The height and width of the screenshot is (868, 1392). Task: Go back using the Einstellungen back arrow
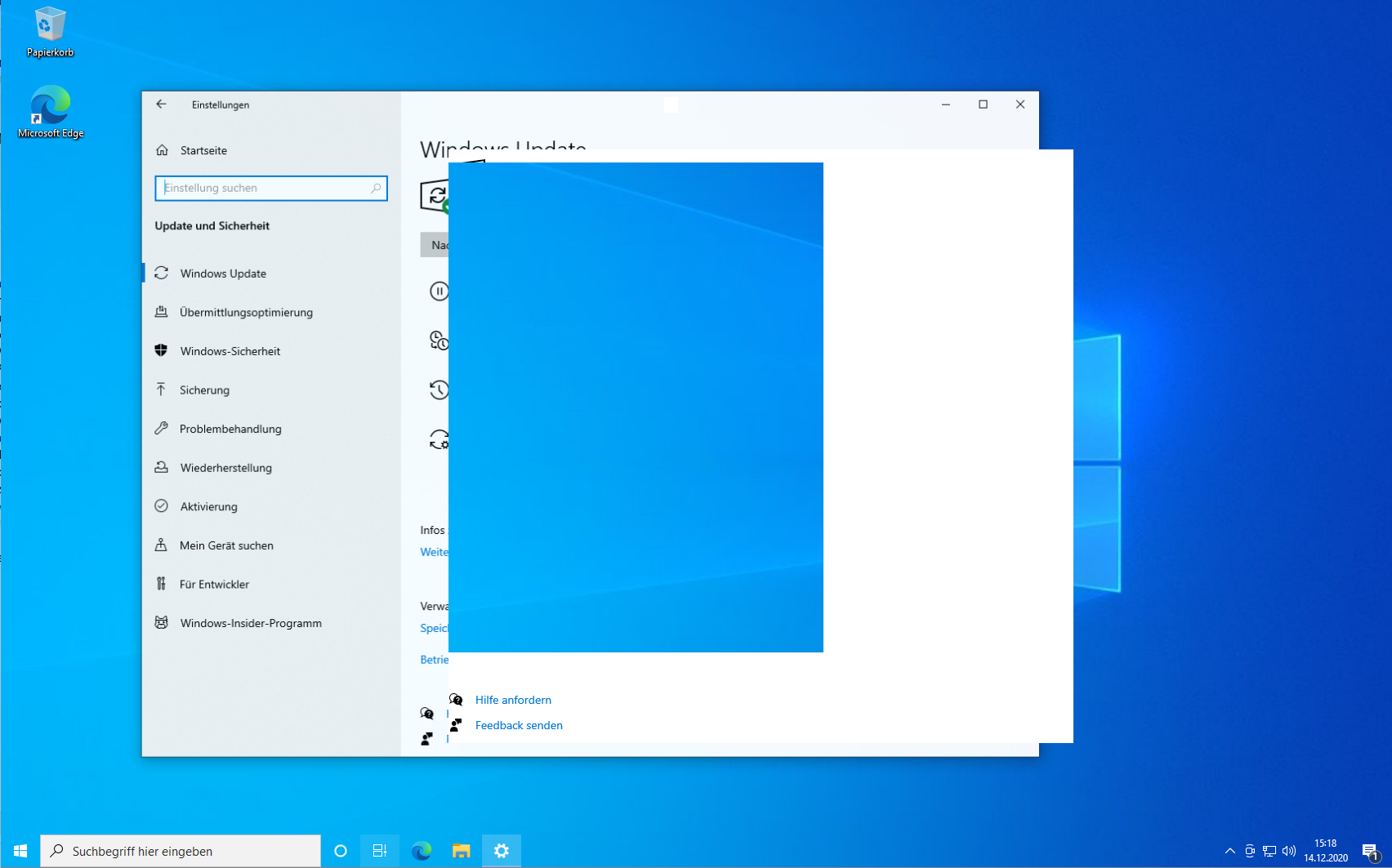click(161, 105)
